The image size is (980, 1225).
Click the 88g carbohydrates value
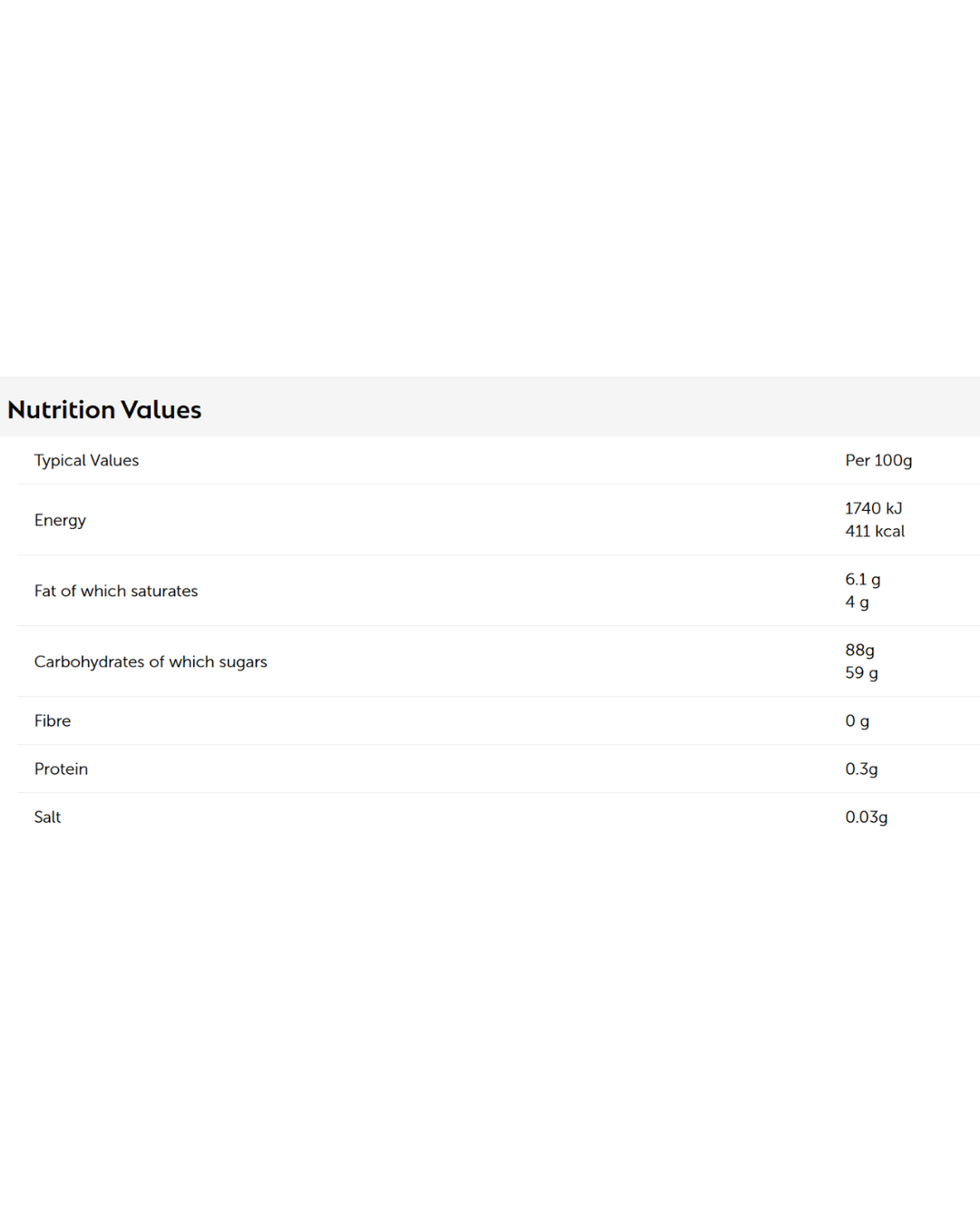click(859, 650)
